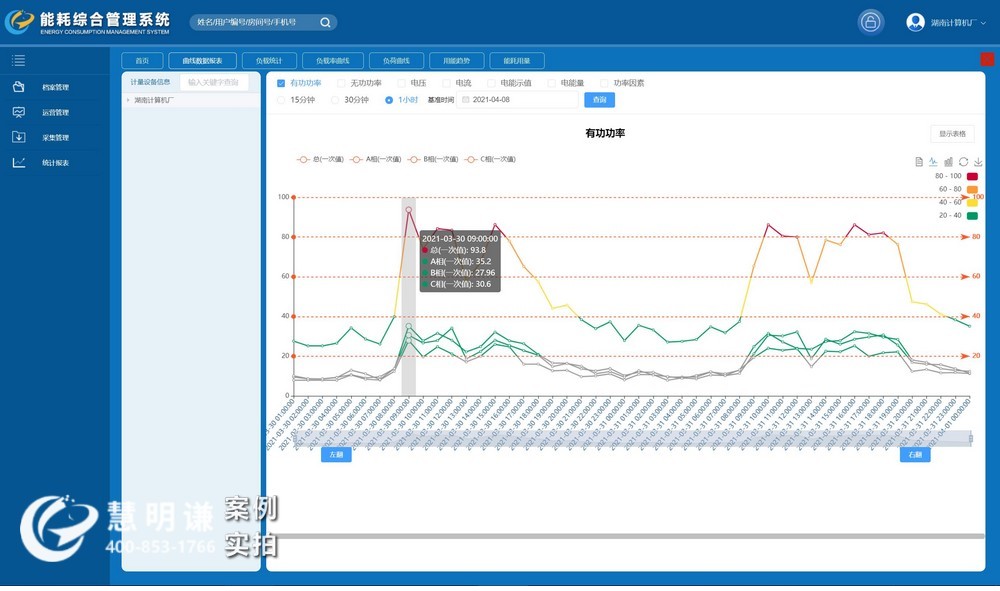Image resolution: width=1000 pixels, height=591 pixels.
Task: Click the search magnifier icon in top bar
Action: point(325,22)
